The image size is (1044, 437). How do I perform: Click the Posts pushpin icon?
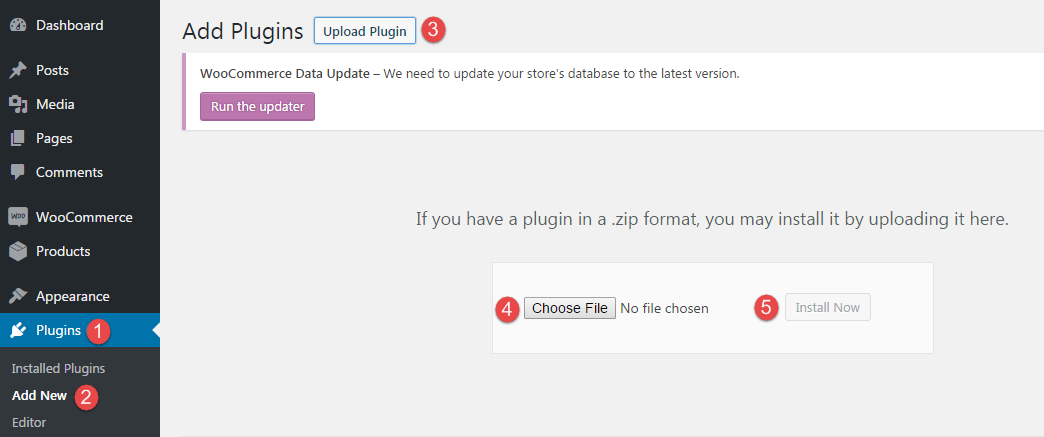18,70
